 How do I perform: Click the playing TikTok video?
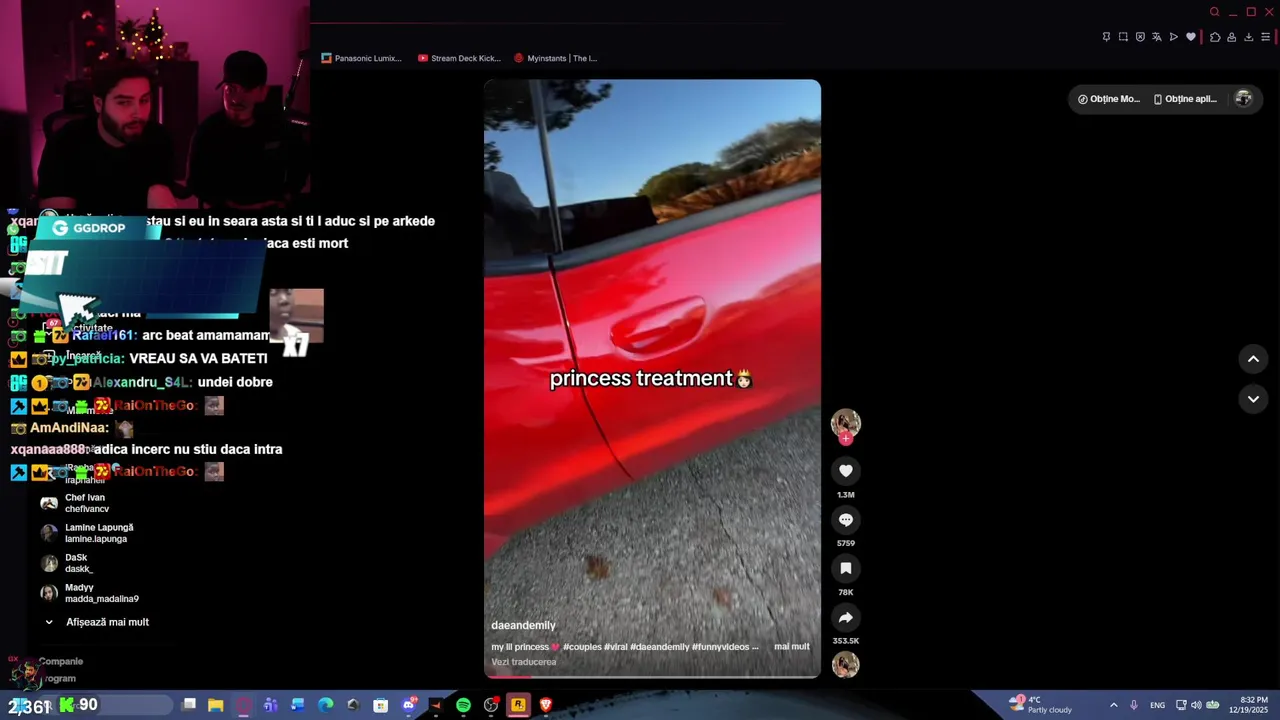pyautogui.click(x=652, y=379)
